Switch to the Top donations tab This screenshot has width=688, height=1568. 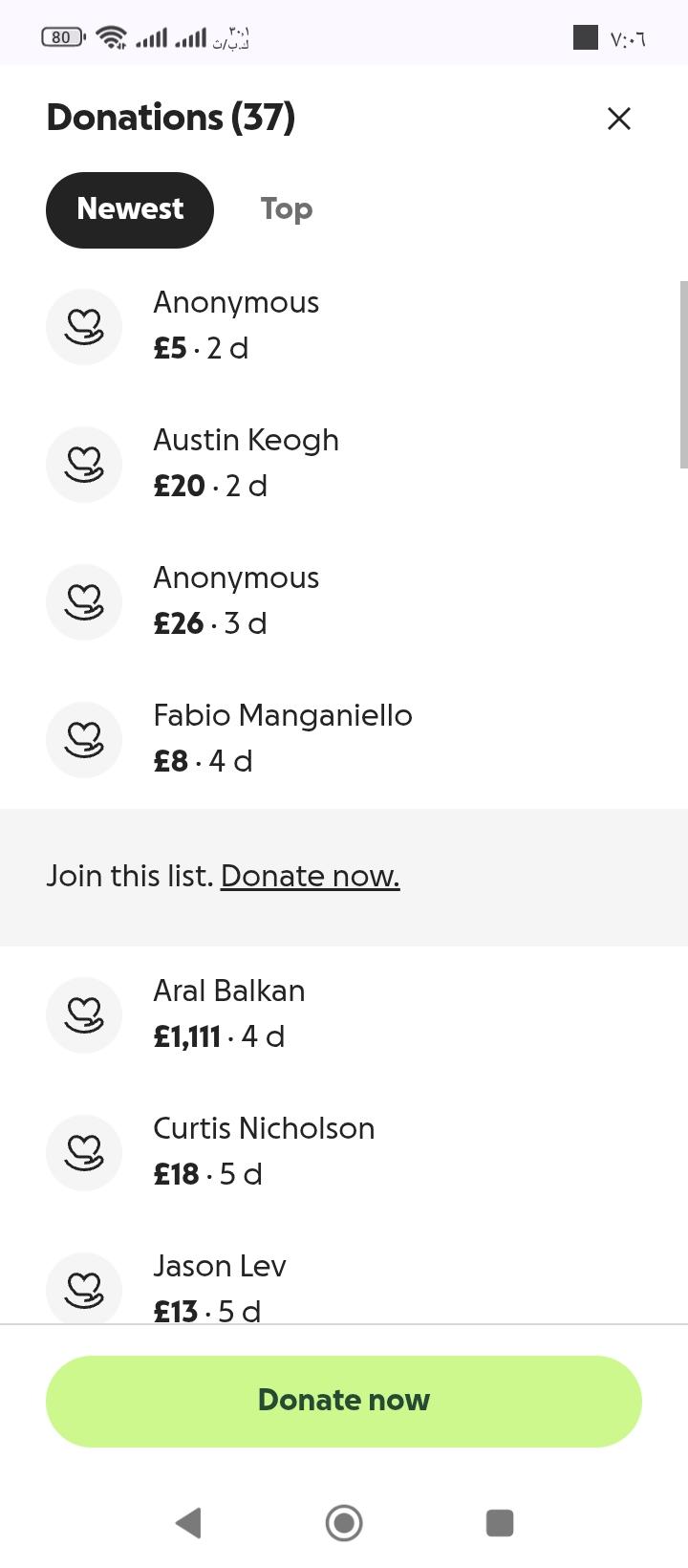click(x=286, y=209)
